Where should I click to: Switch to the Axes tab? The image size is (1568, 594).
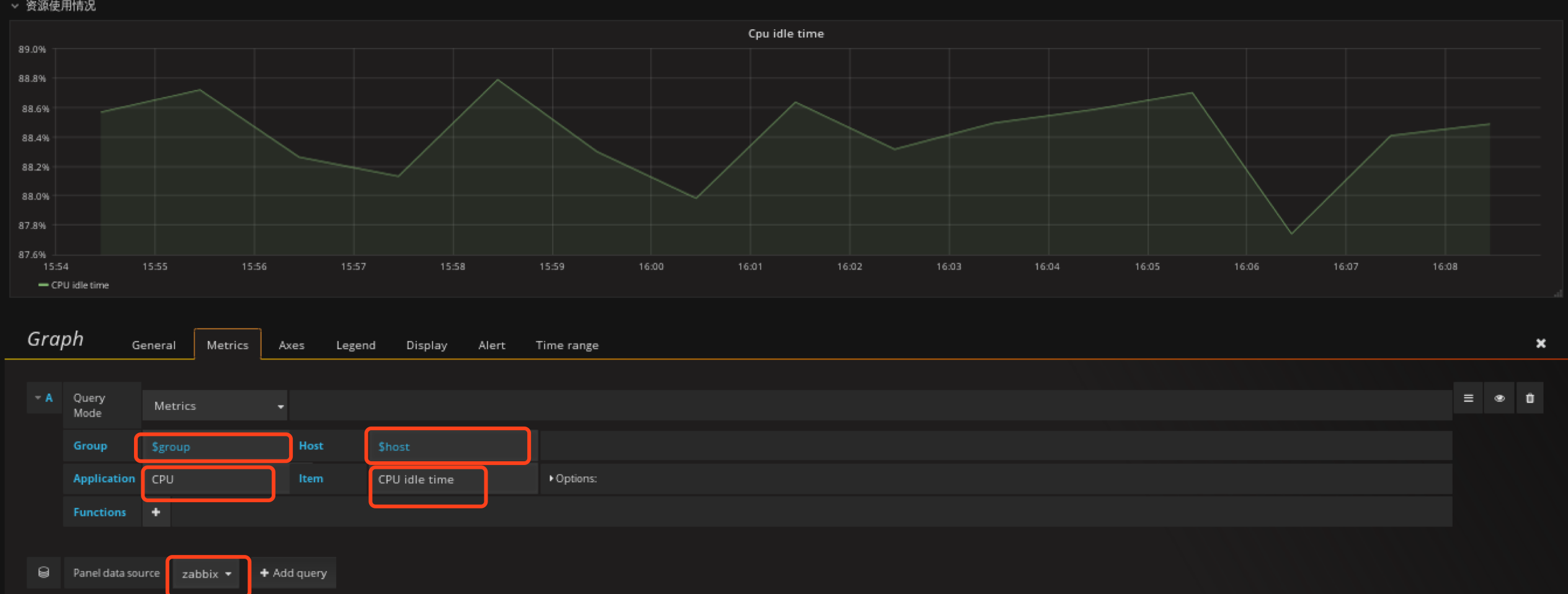(291, 345)
